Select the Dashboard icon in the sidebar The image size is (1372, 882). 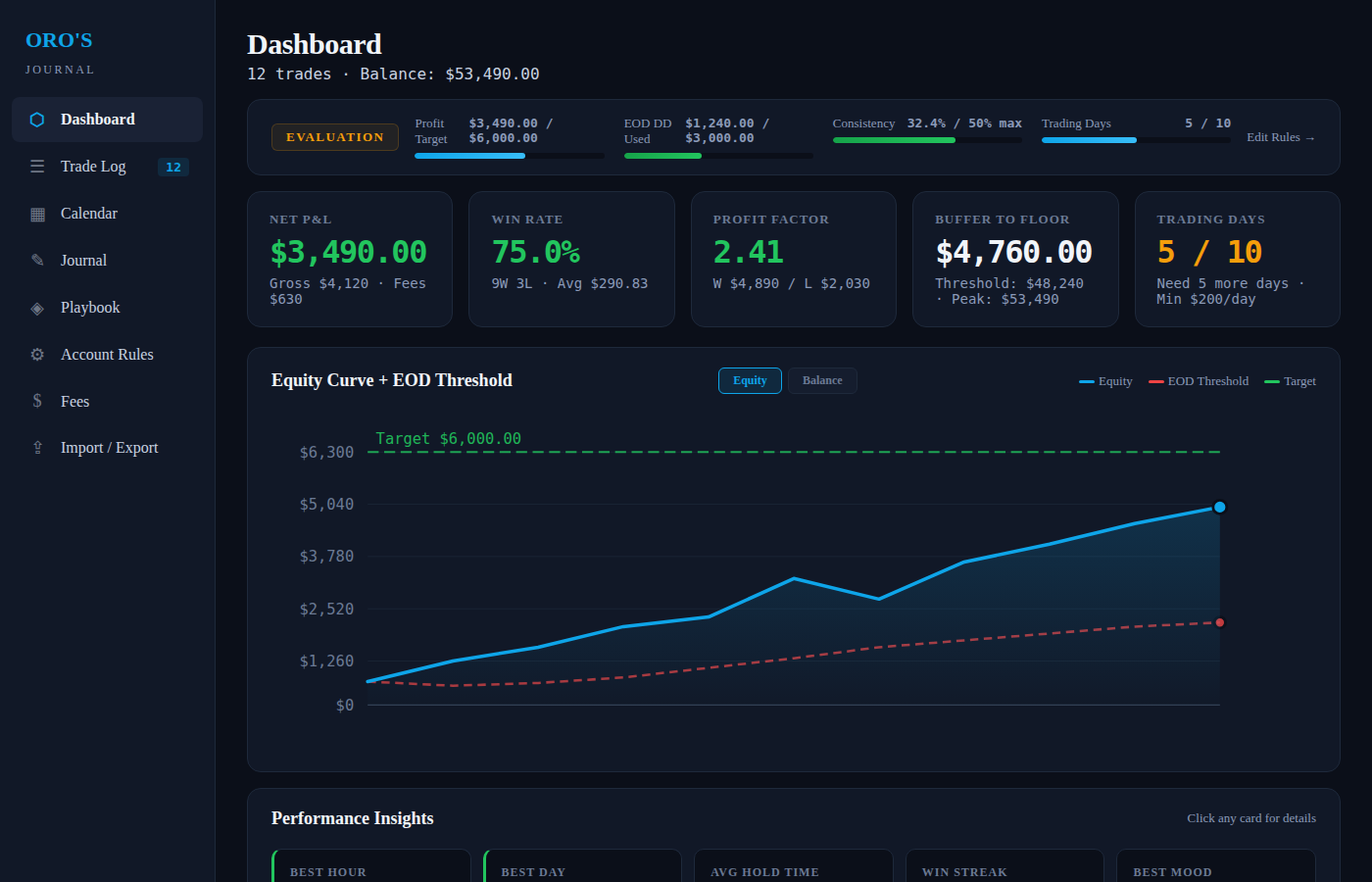[x=37, y=119]
